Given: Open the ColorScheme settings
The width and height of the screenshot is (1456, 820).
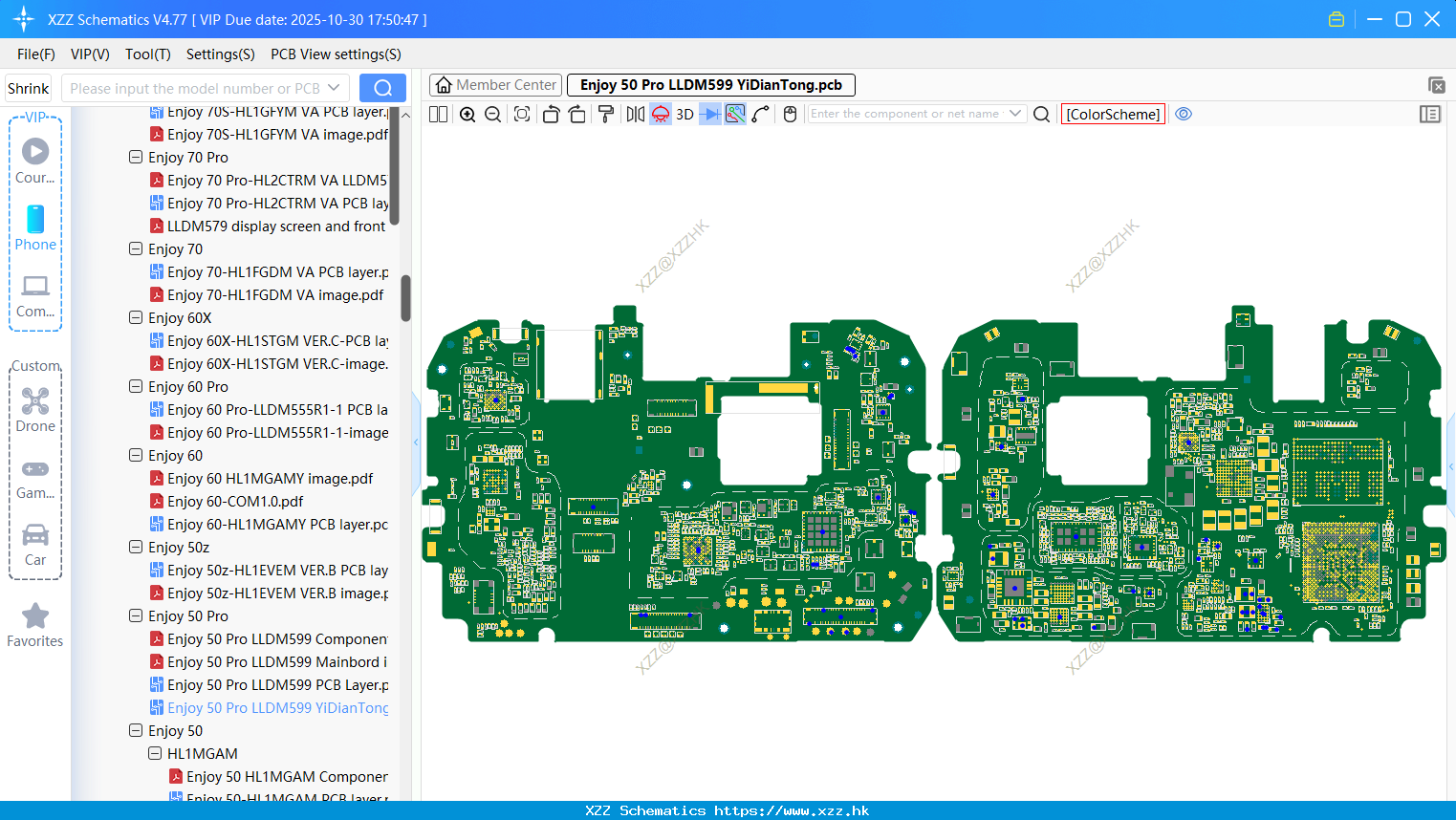Looking at the screenshot, I should point(1113,114).
